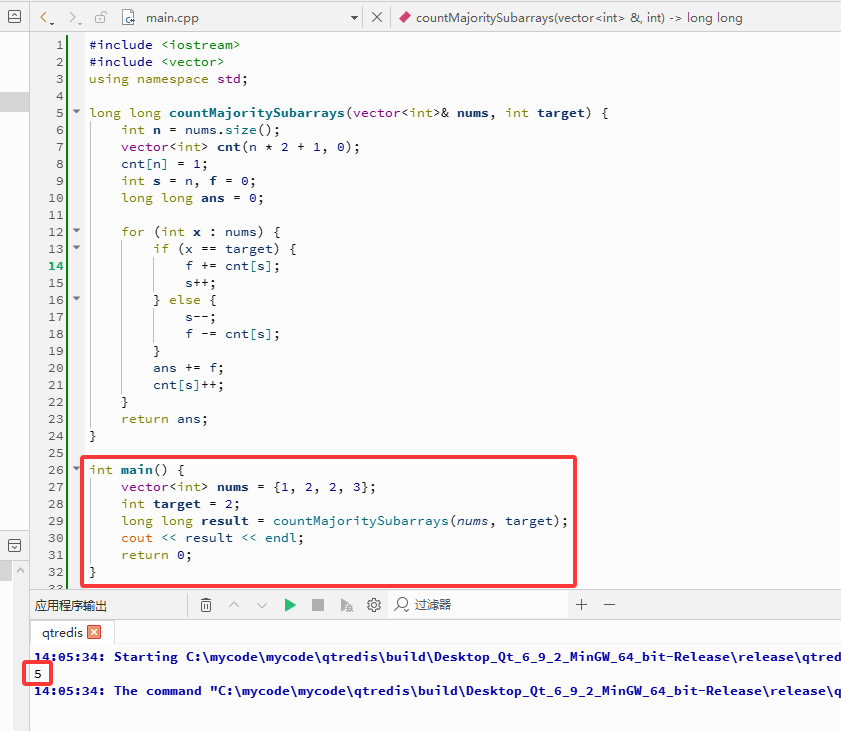Click the 过滤器 filter search field
841x731 pixels.
click(477, 605)
